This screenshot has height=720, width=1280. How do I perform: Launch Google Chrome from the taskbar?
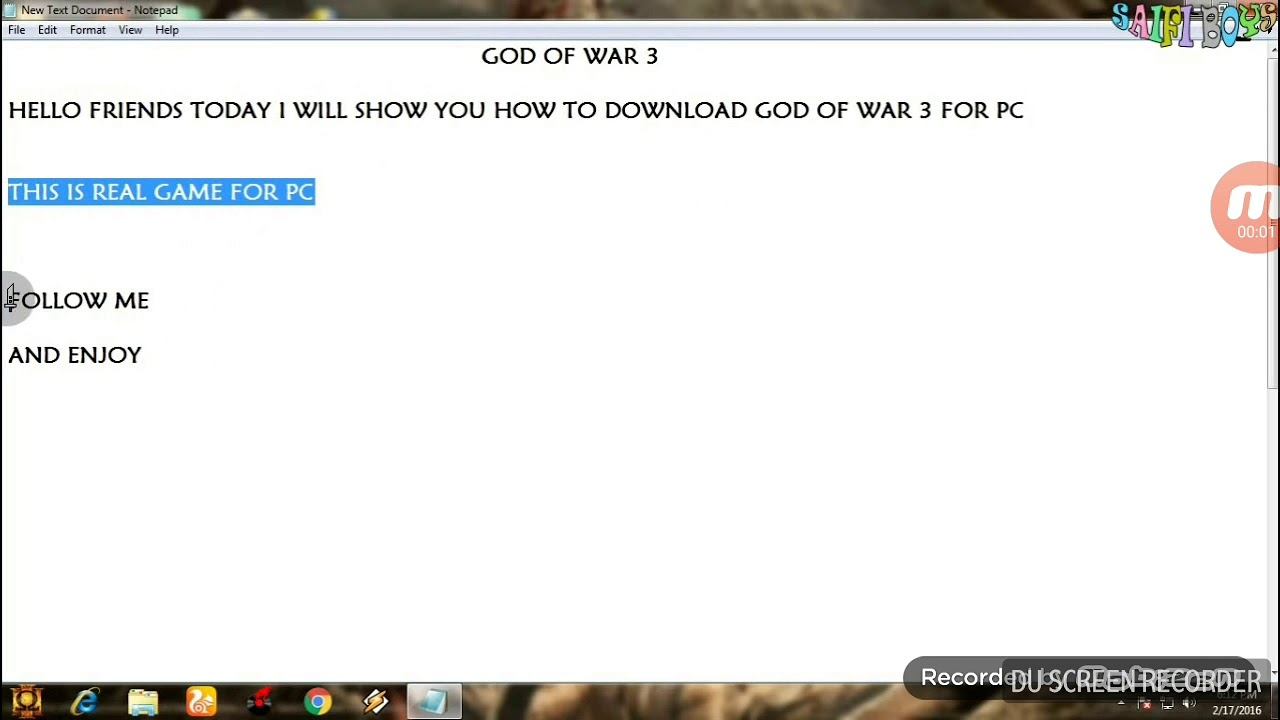point(318,702)
